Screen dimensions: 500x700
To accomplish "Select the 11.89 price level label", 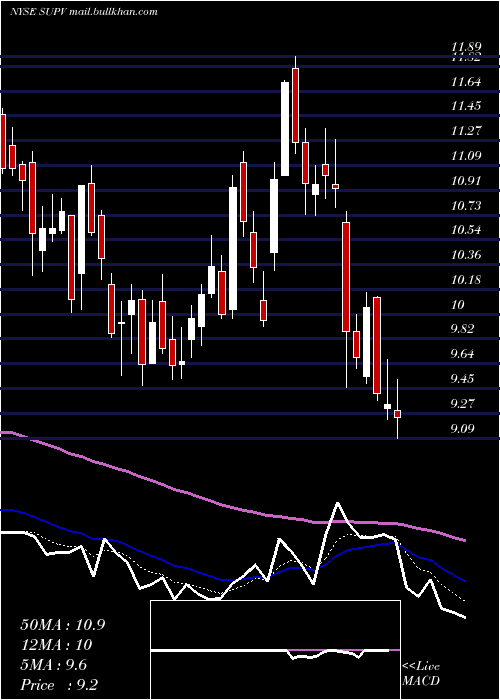I will (466, 47).
